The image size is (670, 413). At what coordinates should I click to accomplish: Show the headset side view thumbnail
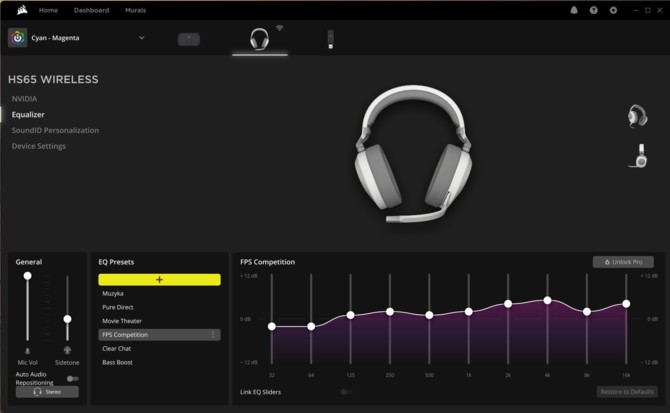639,155
